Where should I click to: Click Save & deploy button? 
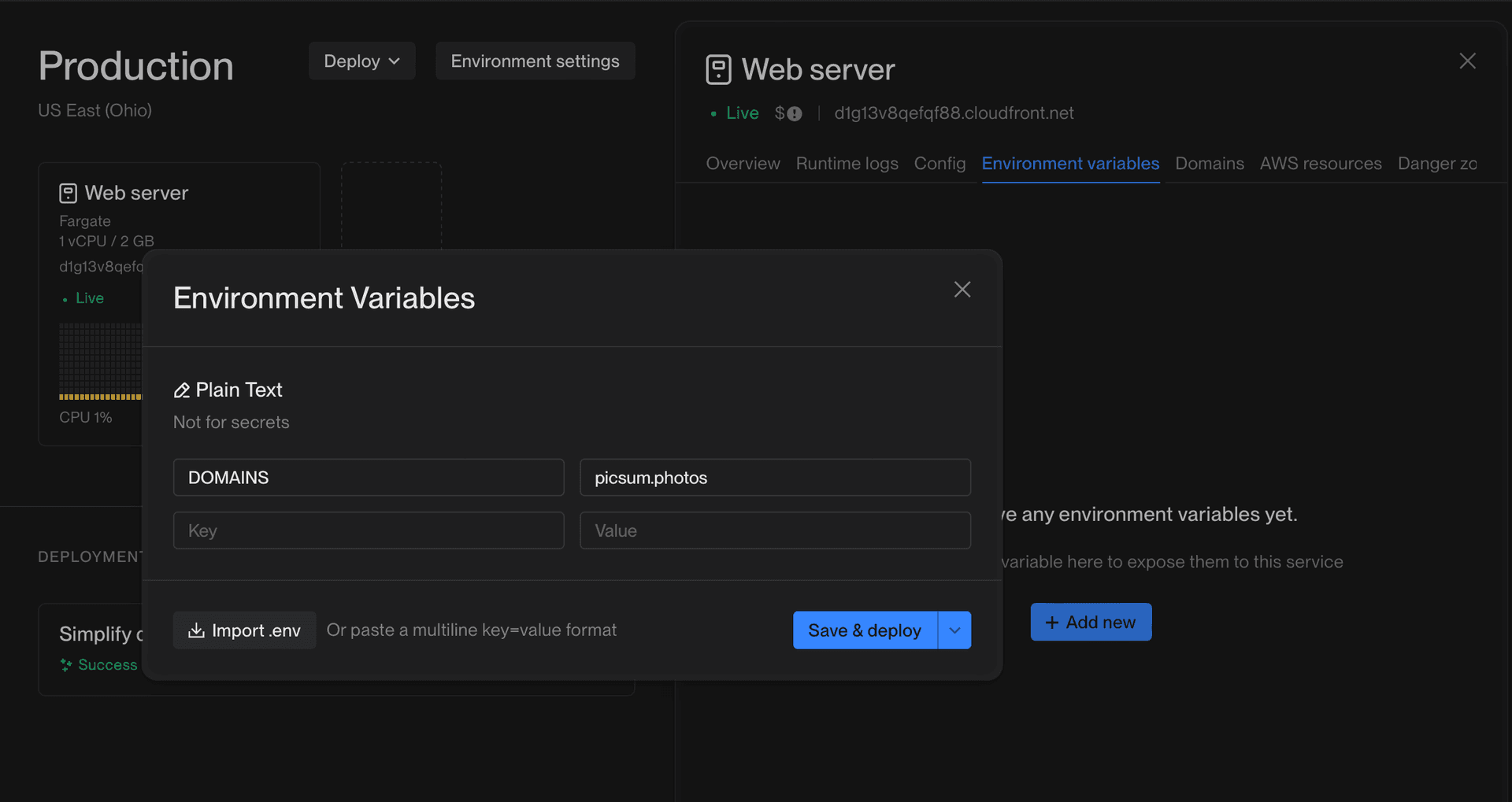(x=865, y=630)
